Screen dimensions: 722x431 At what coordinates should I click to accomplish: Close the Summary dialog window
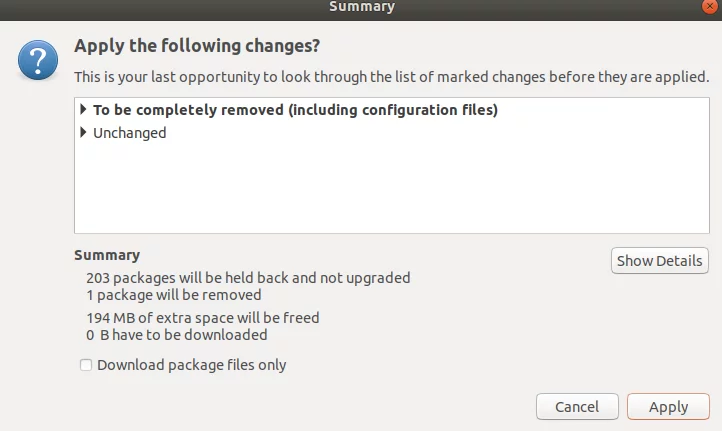(710, 7)
